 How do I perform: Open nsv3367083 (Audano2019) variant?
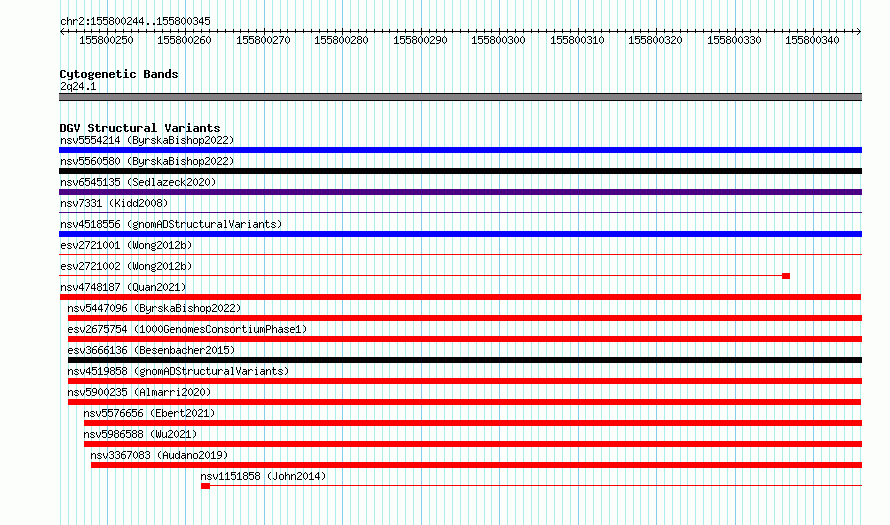pos(159,455)
